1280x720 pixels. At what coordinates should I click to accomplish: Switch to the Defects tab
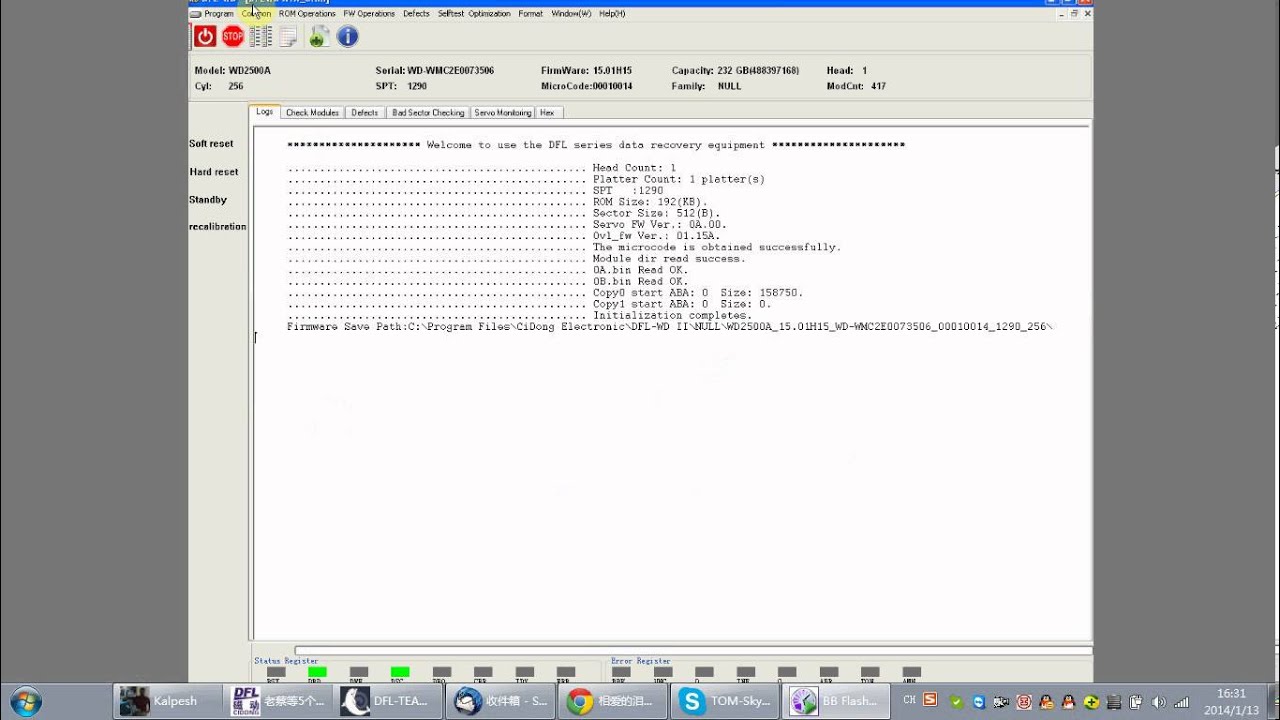365,113
